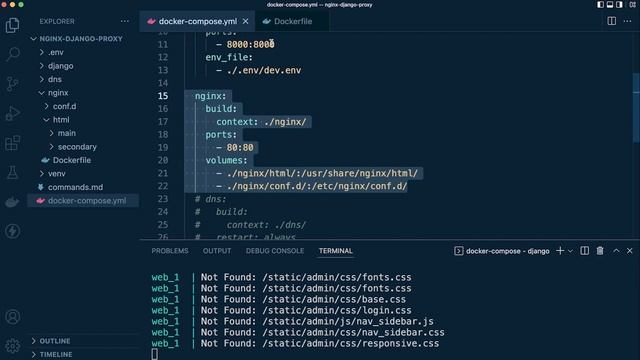
Task: Toggle bottom panel layout icon
Action: [610, 4]
